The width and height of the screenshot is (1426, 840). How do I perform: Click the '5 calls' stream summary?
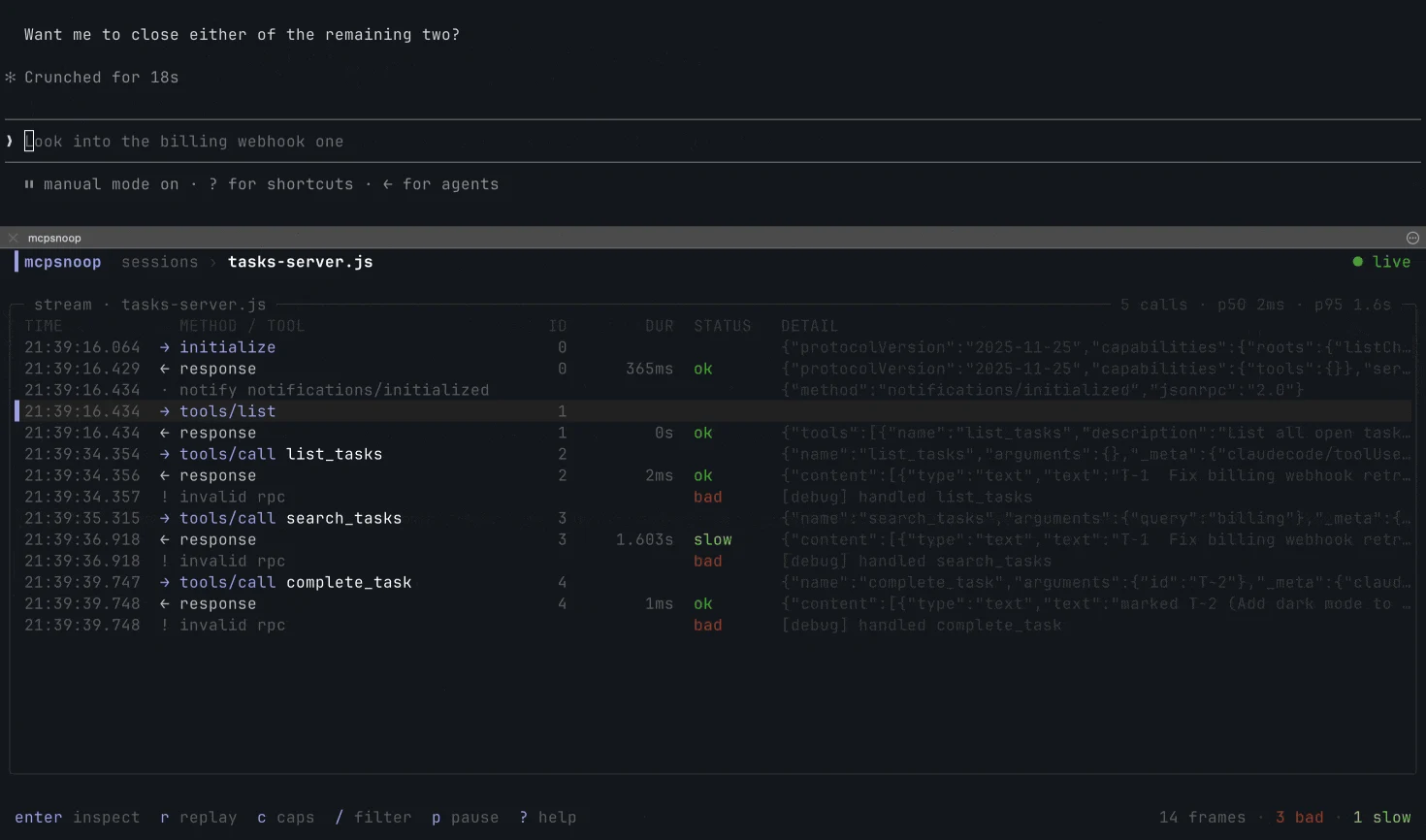[x=1153, y=305]
